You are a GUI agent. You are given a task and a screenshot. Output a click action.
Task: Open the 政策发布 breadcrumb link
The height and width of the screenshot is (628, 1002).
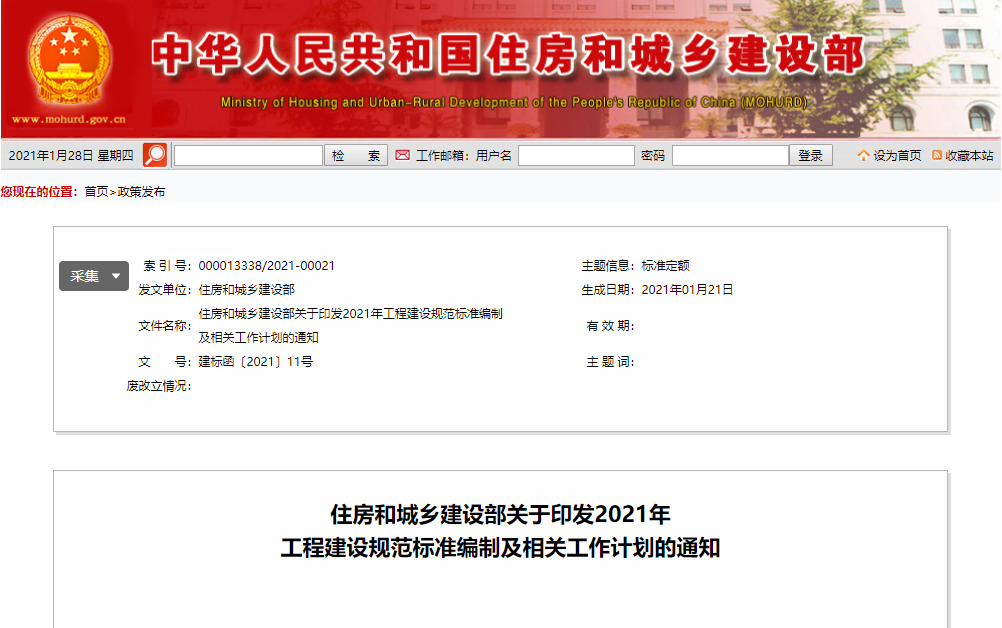click(141, 192)
